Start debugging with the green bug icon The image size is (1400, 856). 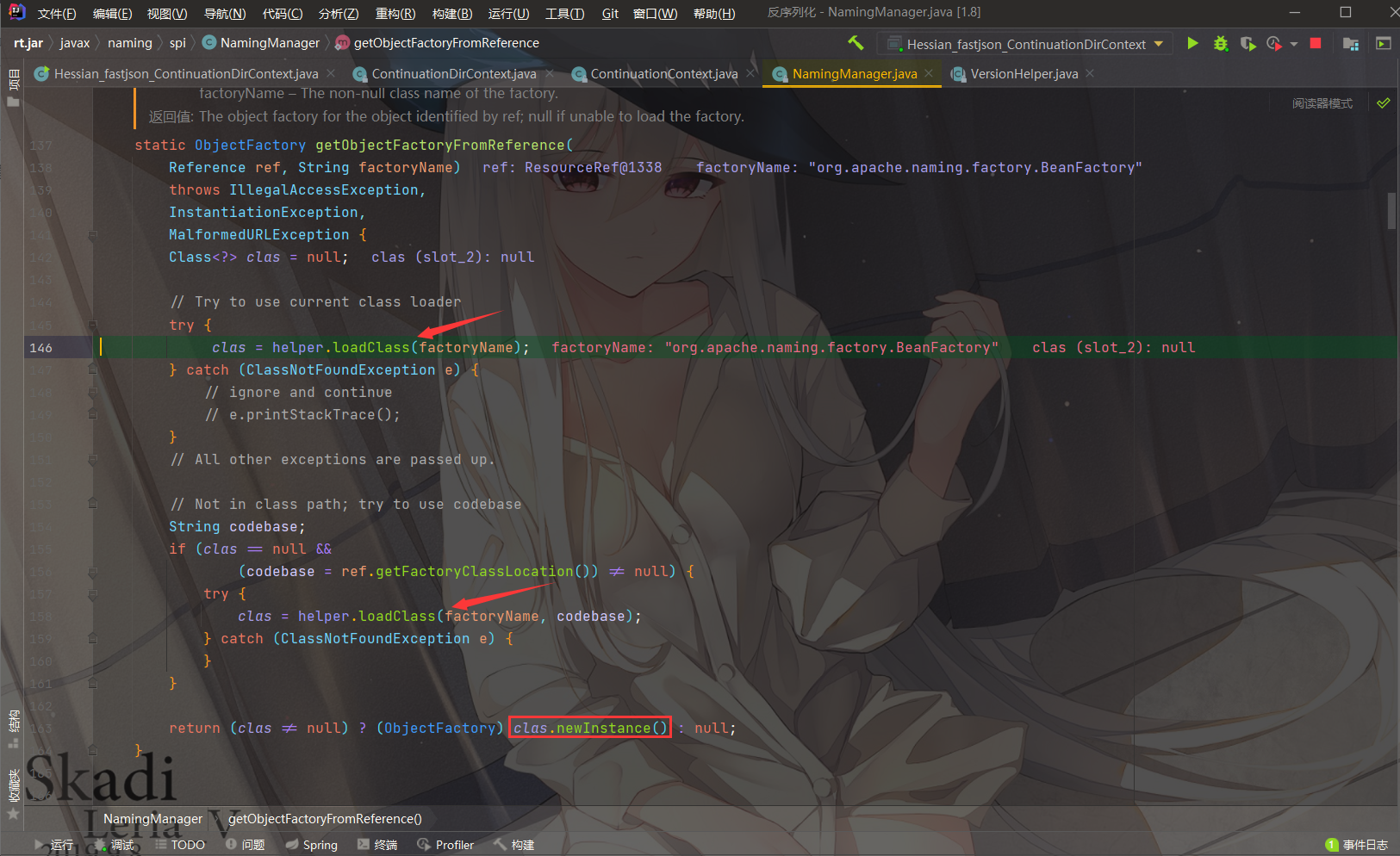coord(1221,43)
